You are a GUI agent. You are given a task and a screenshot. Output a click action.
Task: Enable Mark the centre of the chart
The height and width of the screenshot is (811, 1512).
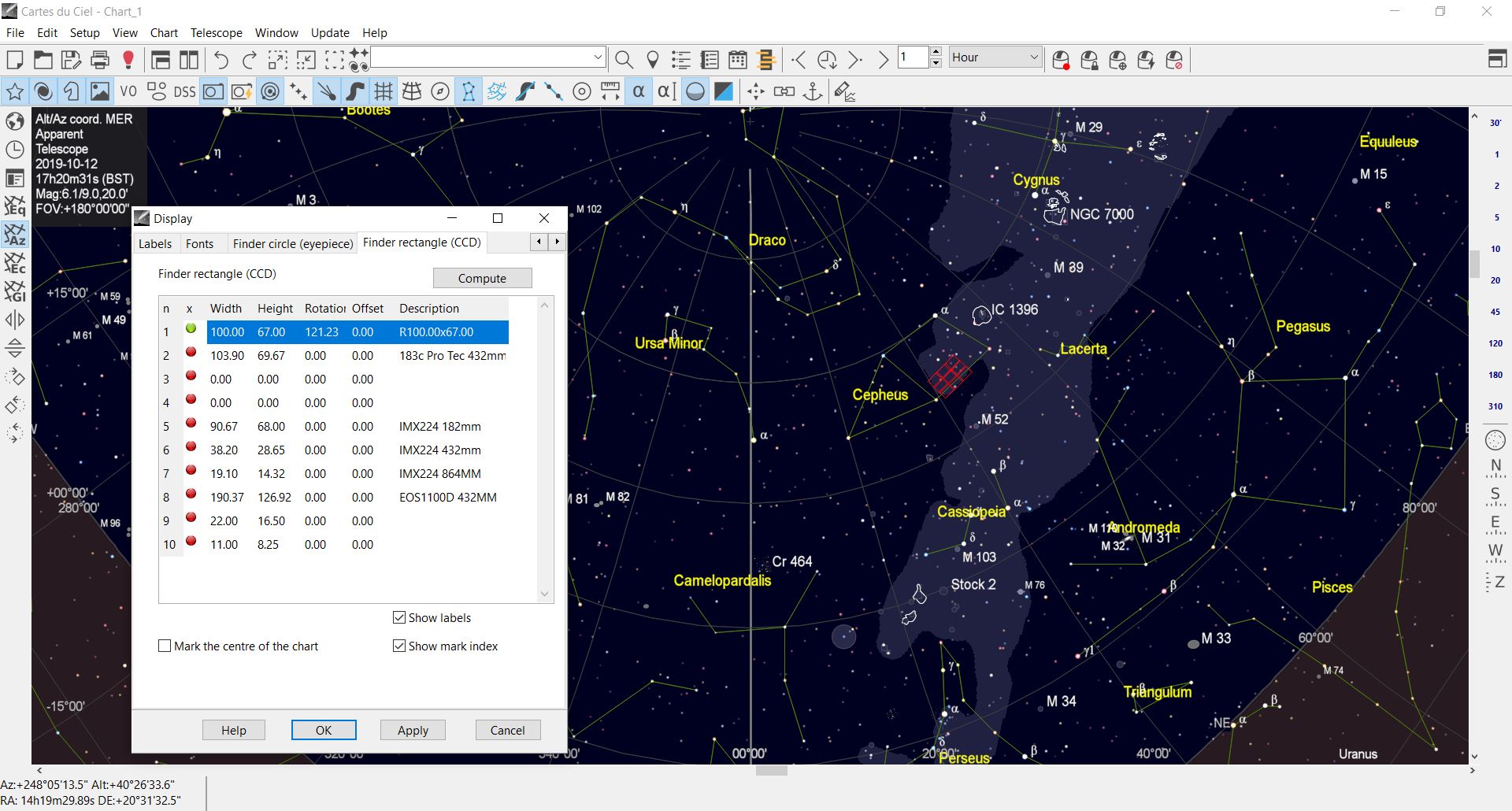165,646
